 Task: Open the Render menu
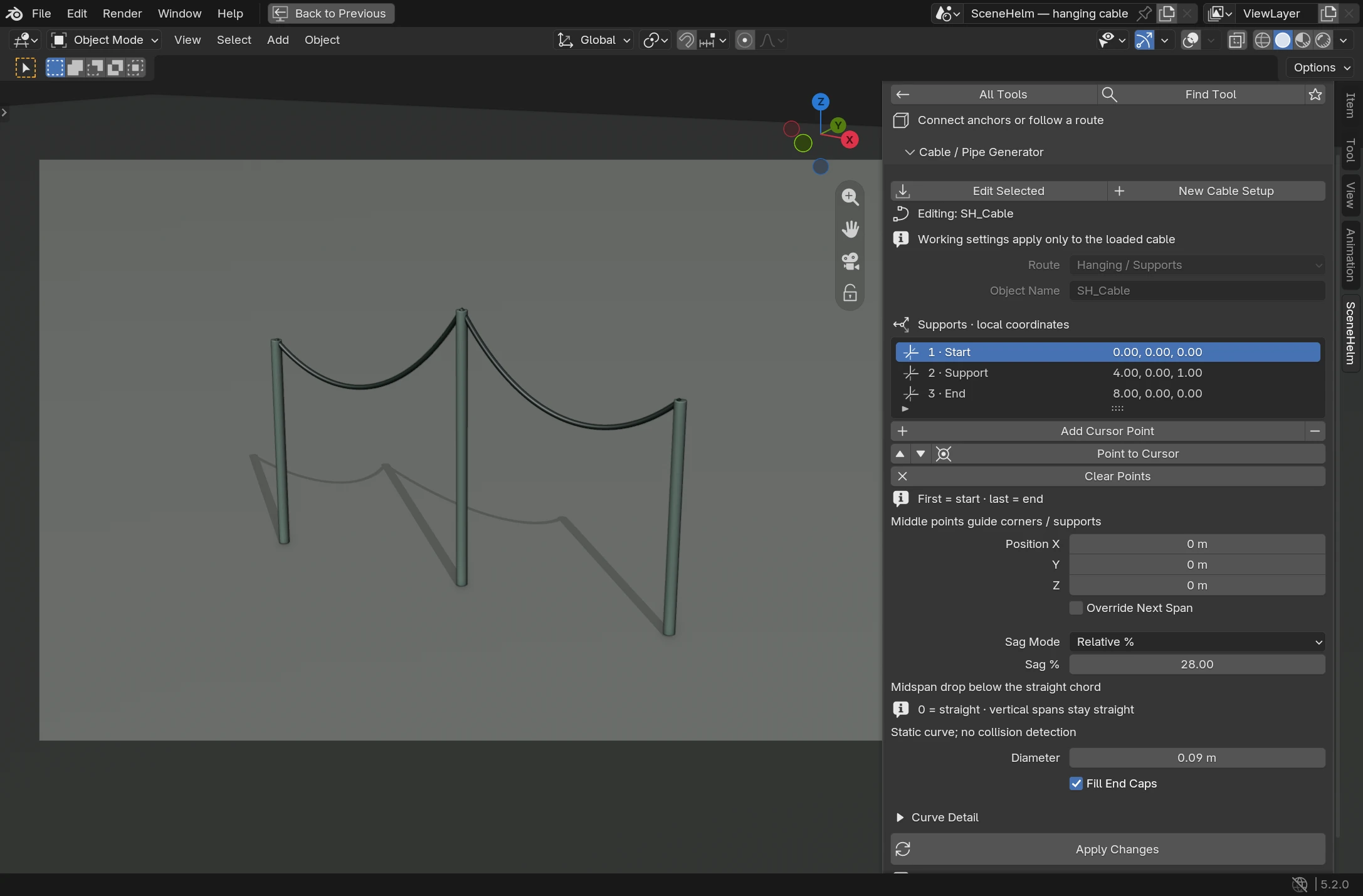point(122,13)
